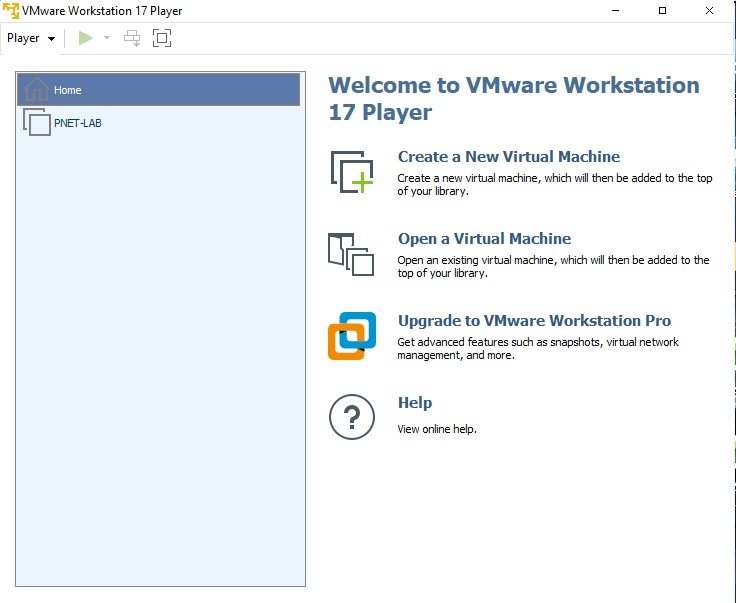Click the Home house icon in library
The image size is (736, 603).
click(x=36, y=89)
